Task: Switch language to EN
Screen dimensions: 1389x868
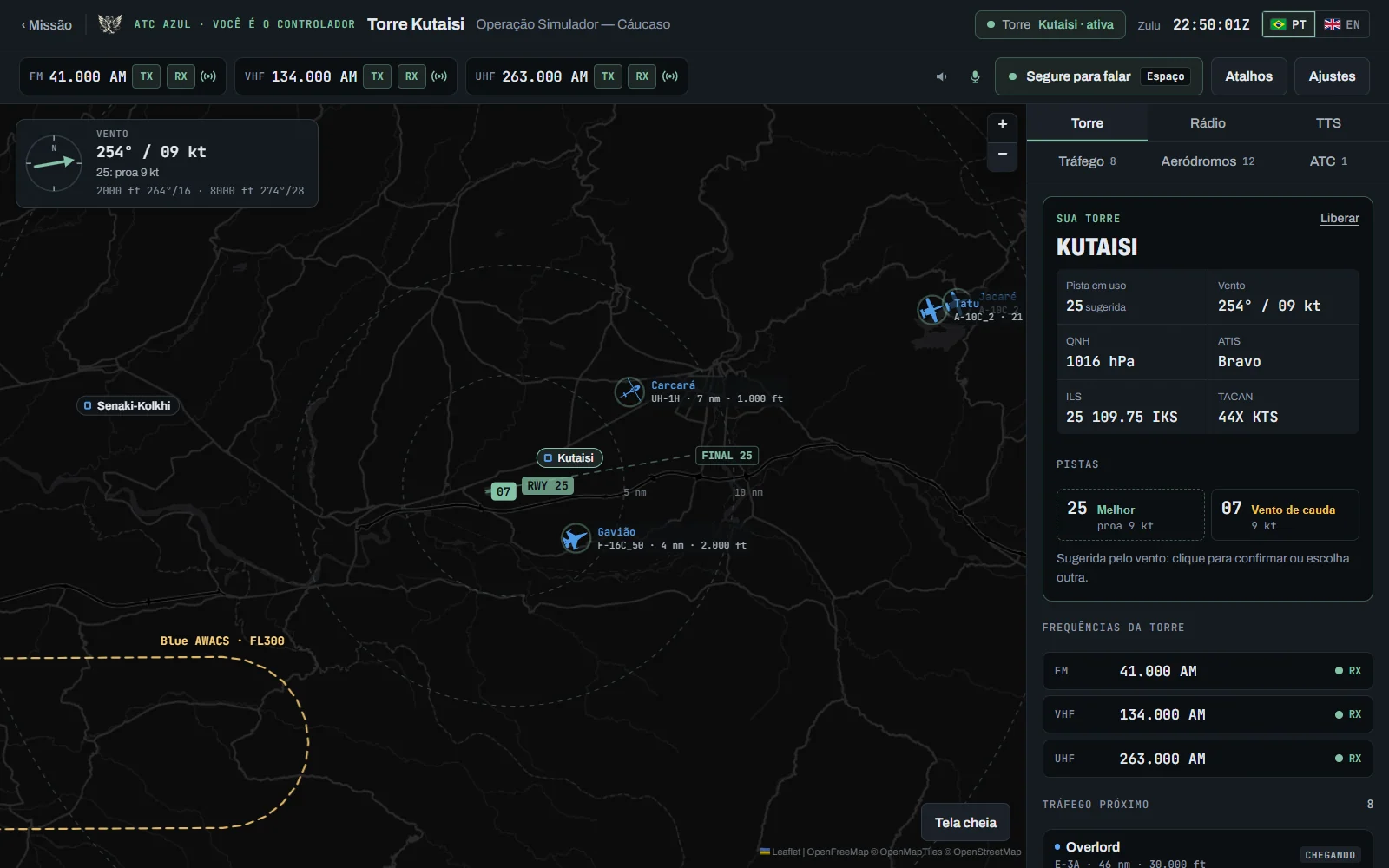Action: [1343, 24]
